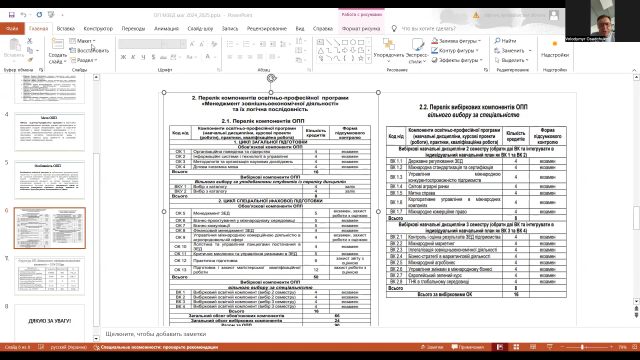
Task: Select the slide 7 thumbnail
Action: click(50, 276)
